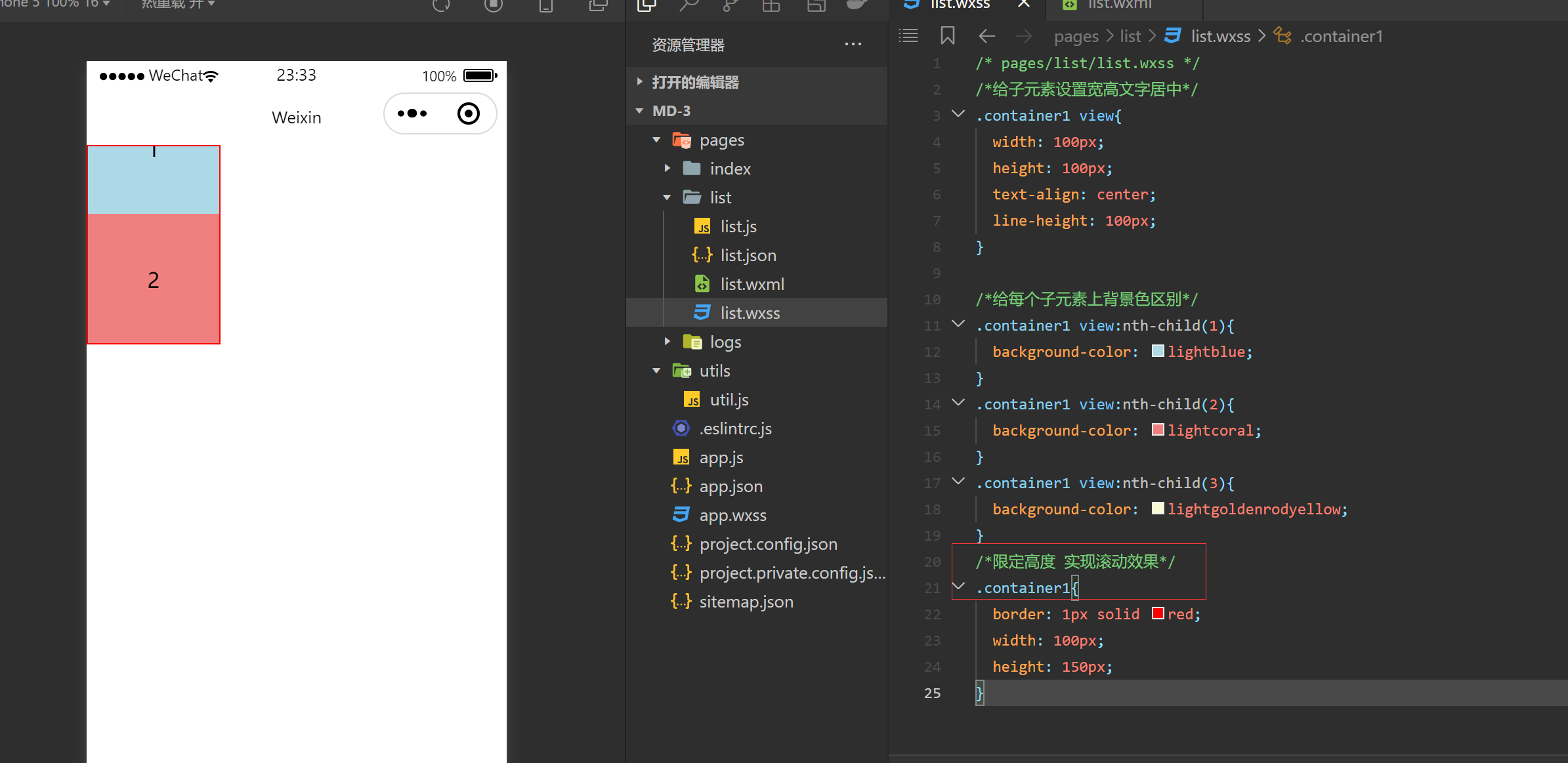The image size is (1568, 763).
Task: Collapse the .container1 view rule at line 3
Action: point(958,114)
